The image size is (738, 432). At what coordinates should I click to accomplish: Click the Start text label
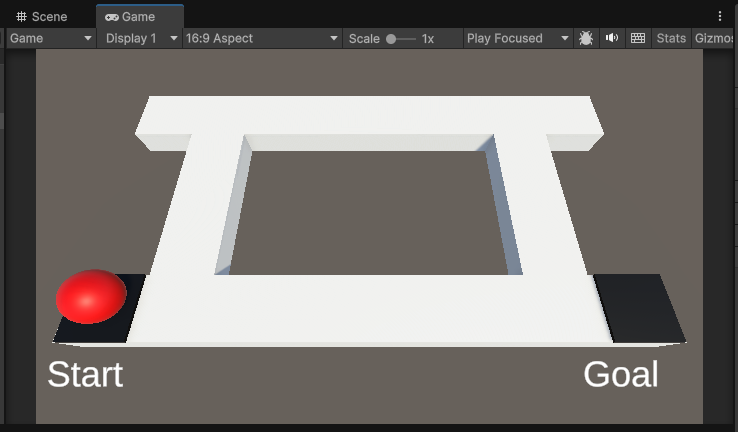pyautogui.click(x=85, y=375)
